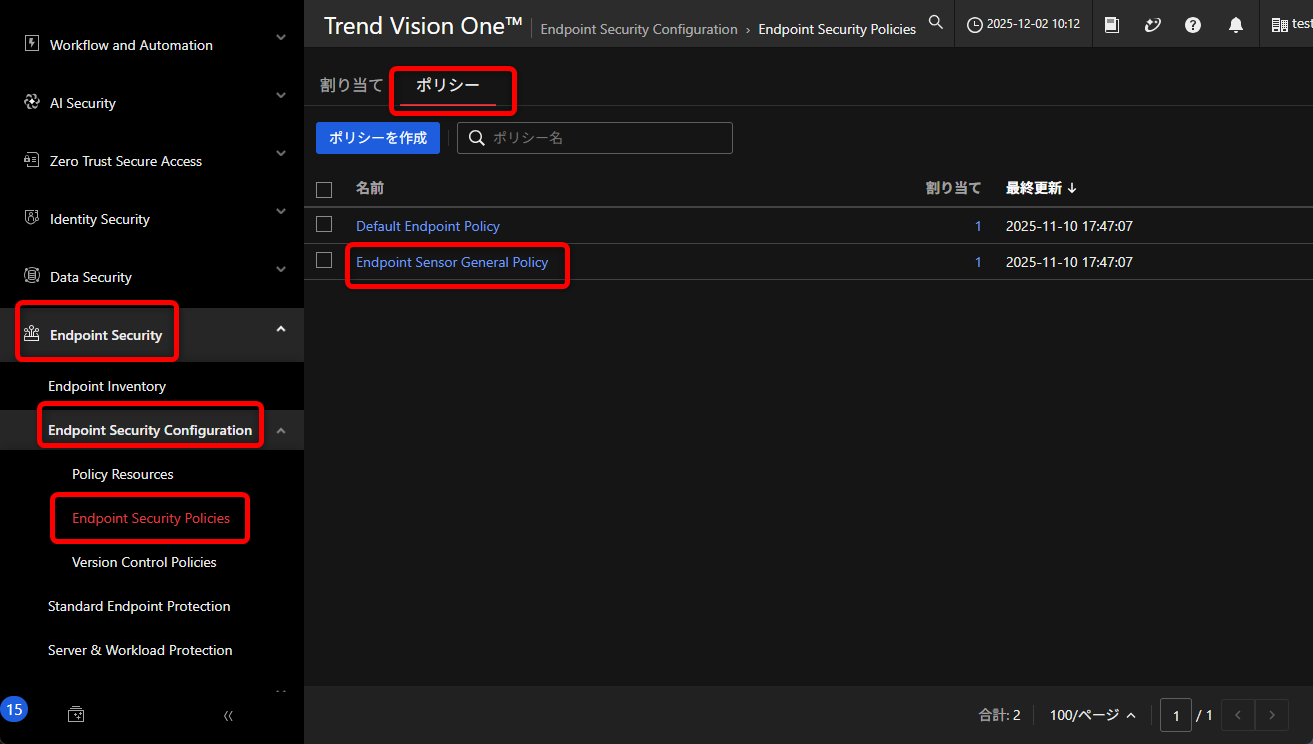Sort the table by 最終更新 column
This screenshot has height=744, width=1313.
coord(1041,188)
